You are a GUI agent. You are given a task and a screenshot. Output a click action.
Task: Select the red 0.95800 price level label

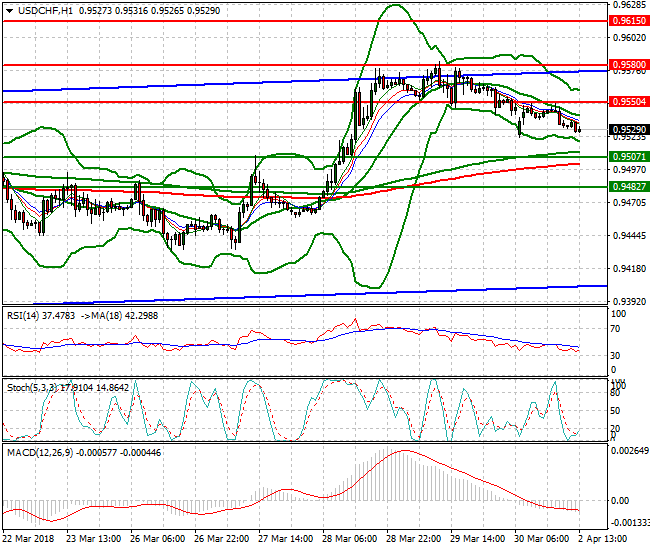coord(629,65)
